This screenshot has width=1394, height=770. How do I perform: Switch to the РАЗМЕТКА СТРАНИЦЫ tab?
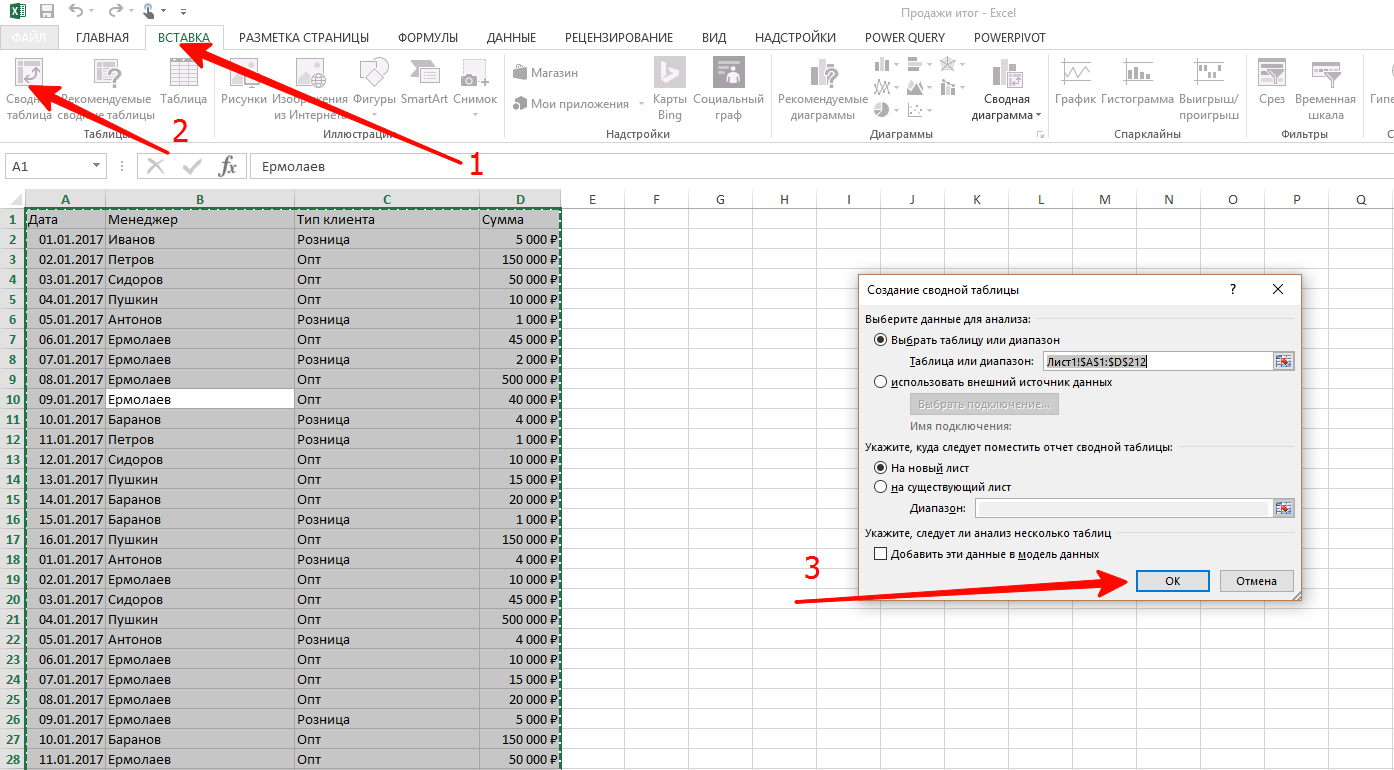click(x=304, y=37)
